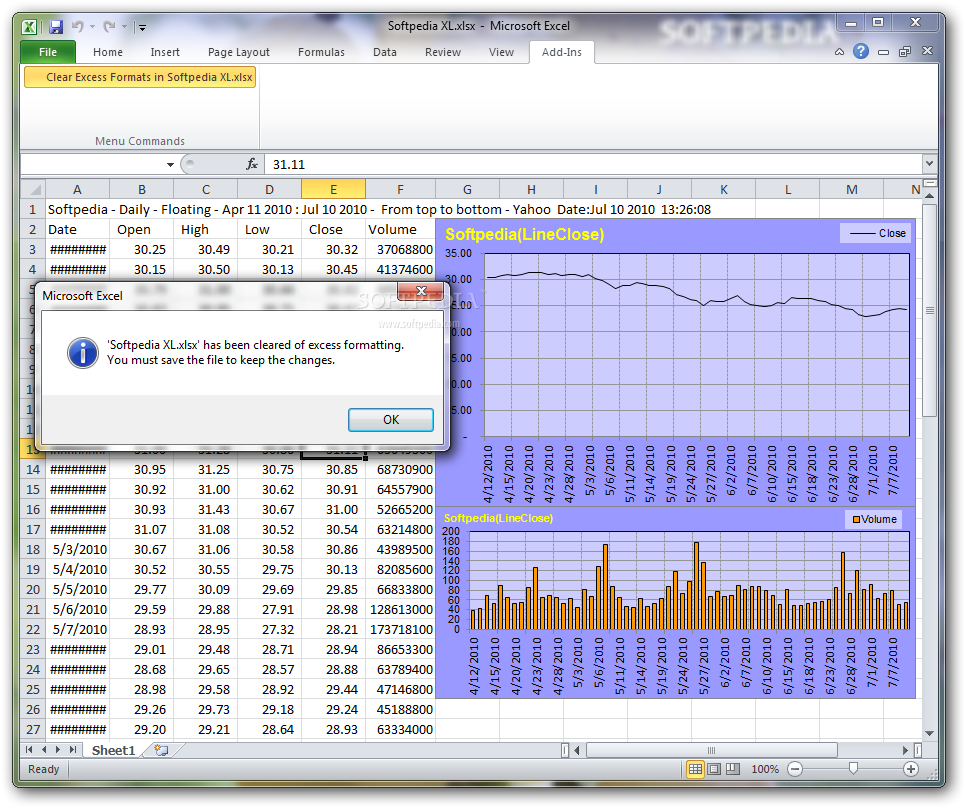
Task: Open the Undo history dropdown arrow
Action: pyautogui.click(x=92, y=26)
